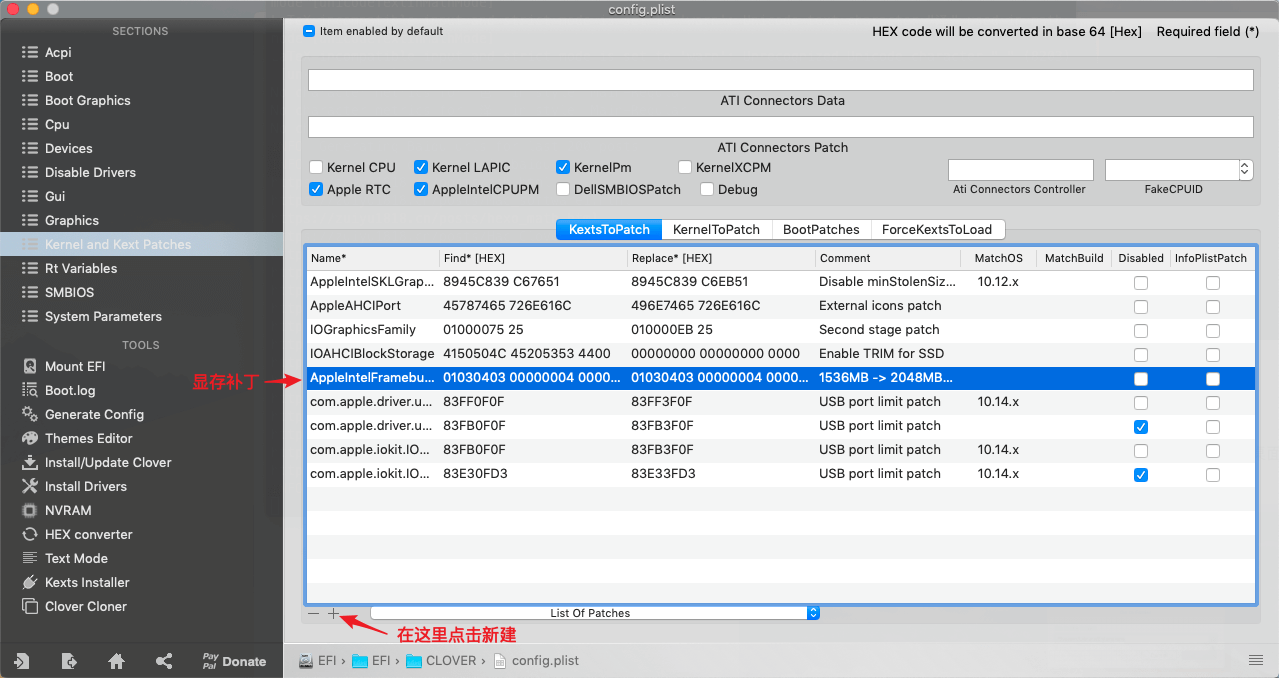The image size is (1279, 678).
Task: Enable the Kernel CPU checkbox
Action: (x=317, y=168)
